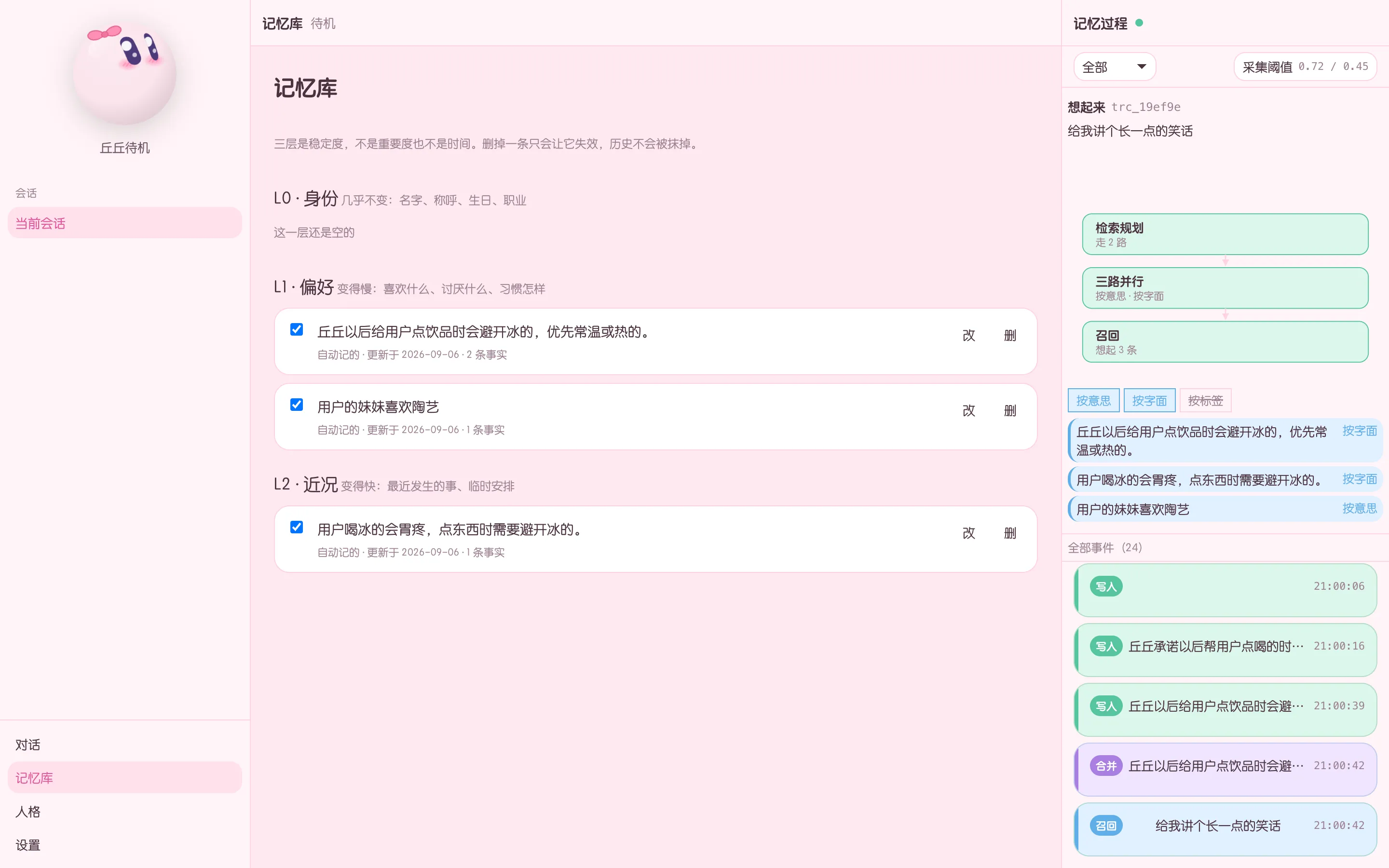Select the 检索规划 flow node
Image resolution: width=1389 pixels, height=868 pixels.
click(x=1225, y=234)
